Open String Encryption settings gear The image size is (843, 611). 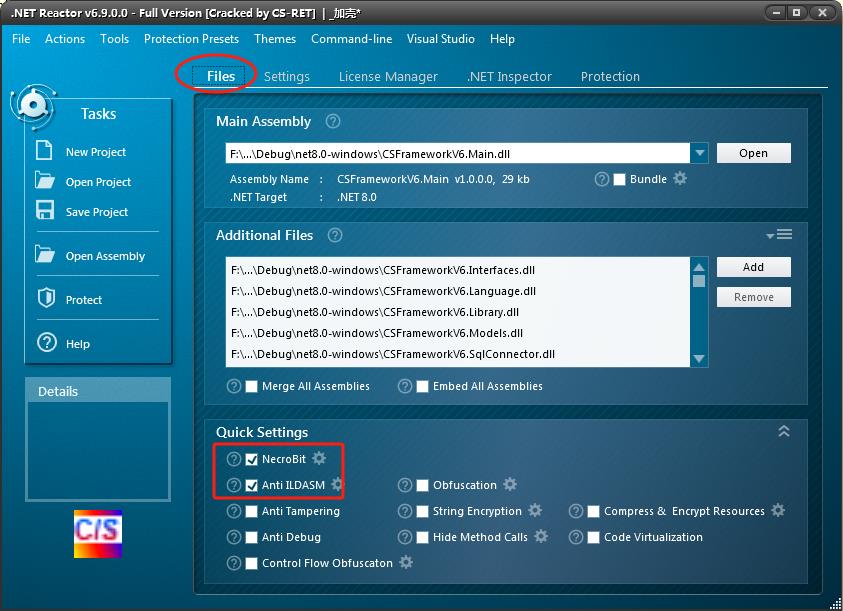tap(536, 511)
